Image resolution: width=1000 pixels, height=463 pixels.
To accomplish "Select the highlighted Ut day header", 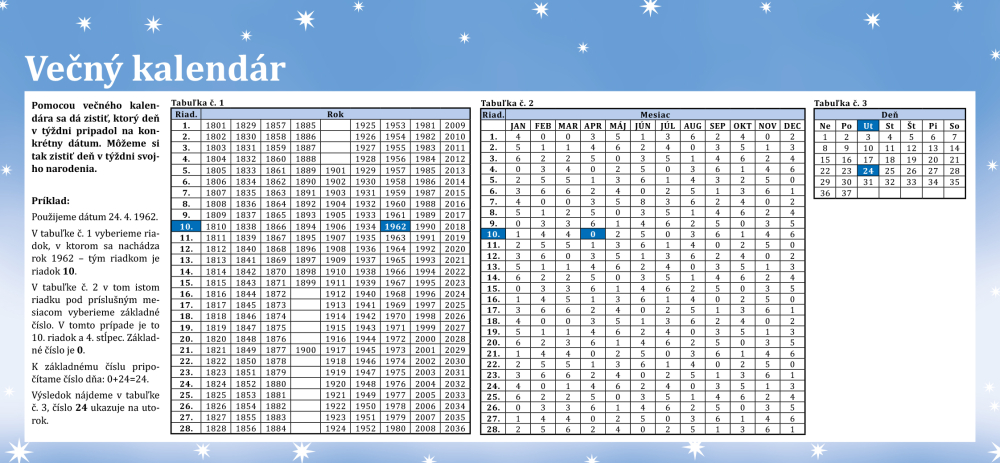I will 867,125.
